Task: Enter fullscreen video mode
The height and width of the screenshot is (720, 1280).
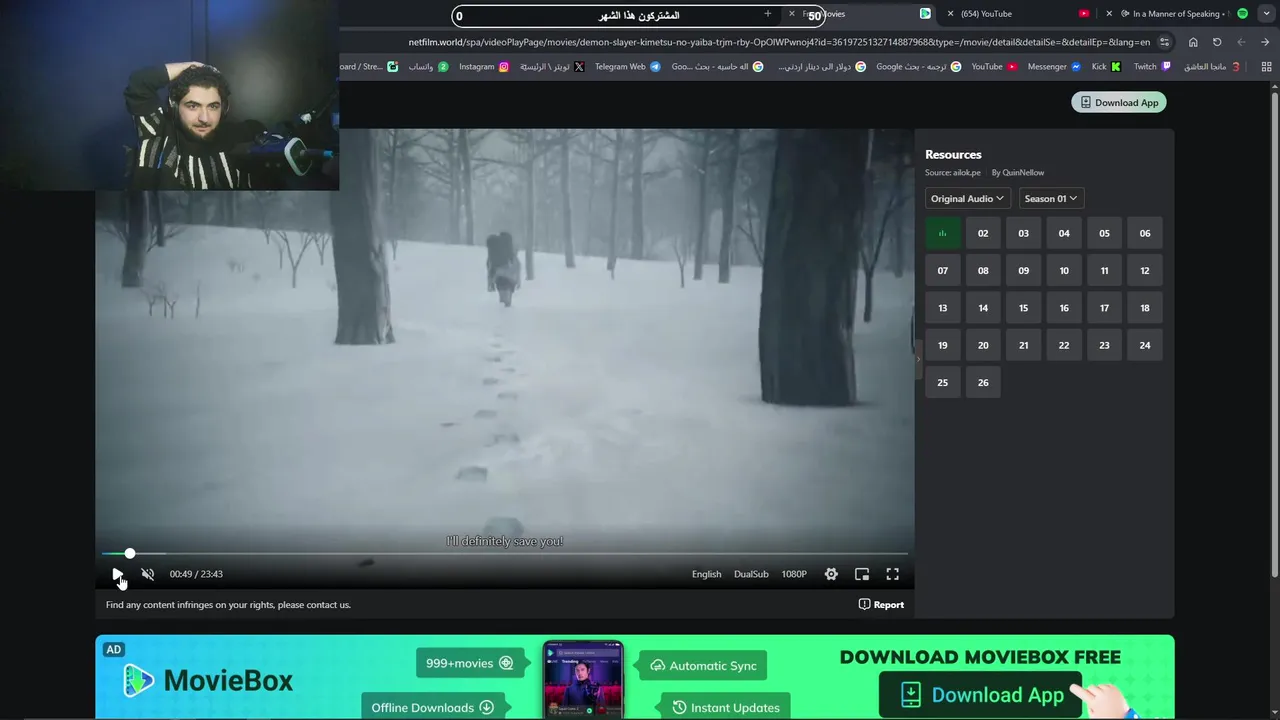Action: [892, 574]
